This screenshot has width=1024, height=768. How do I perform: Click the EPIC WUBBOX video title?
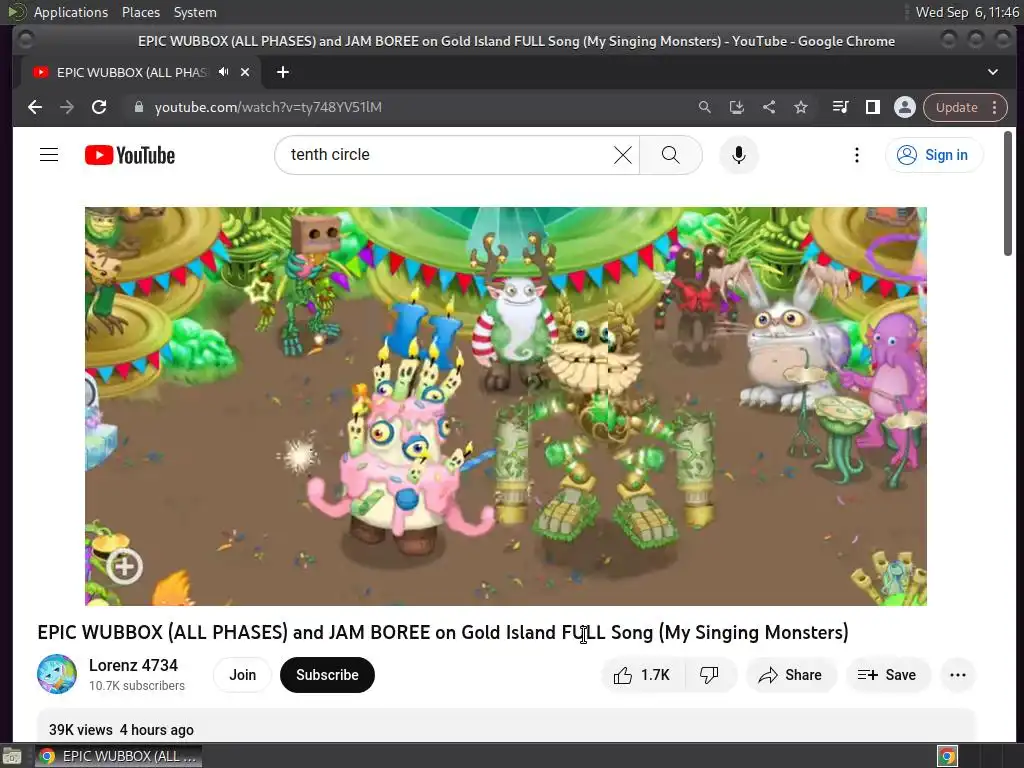(x=443, y=632)
